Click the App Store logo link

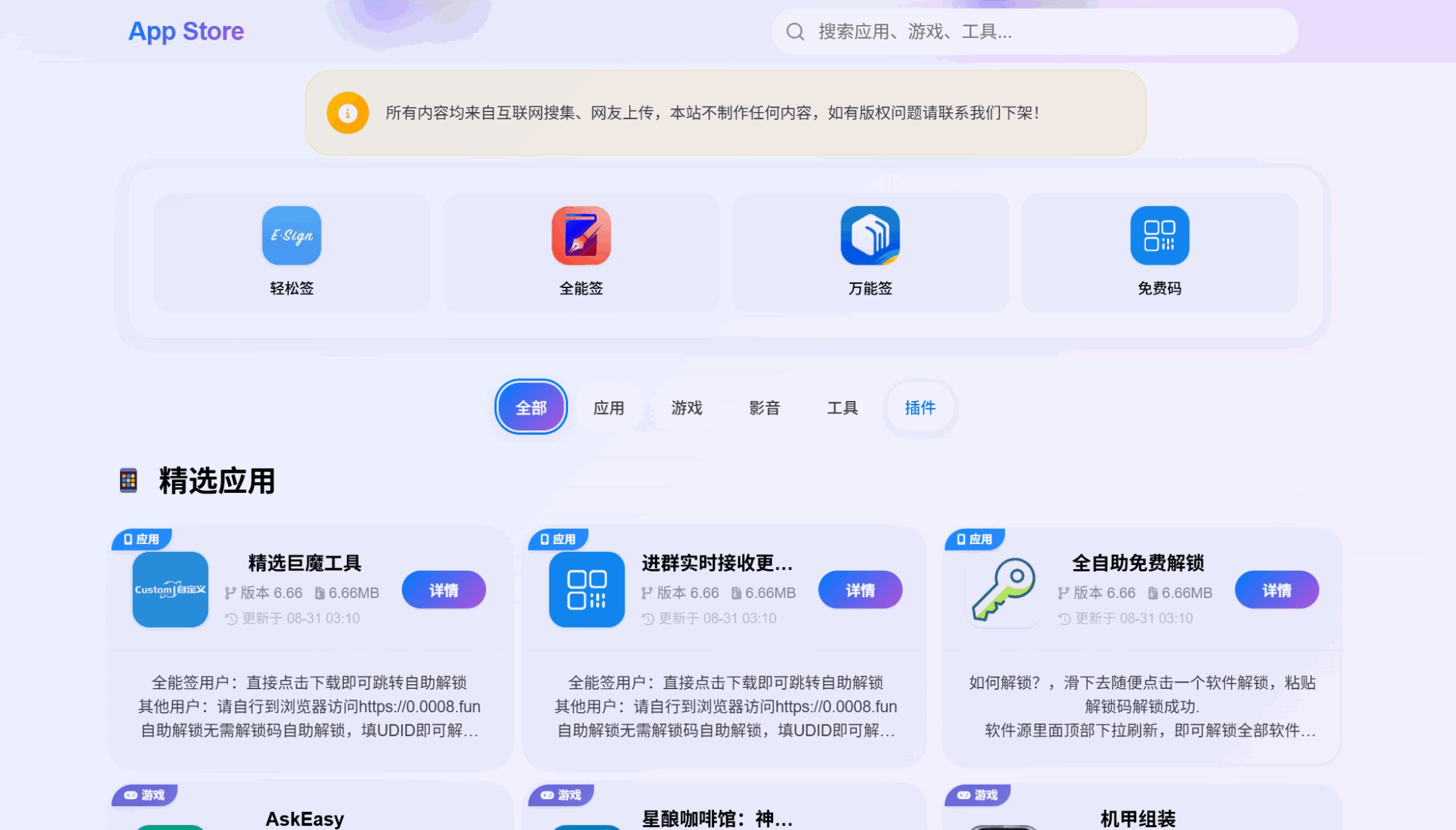click(186, 32)
